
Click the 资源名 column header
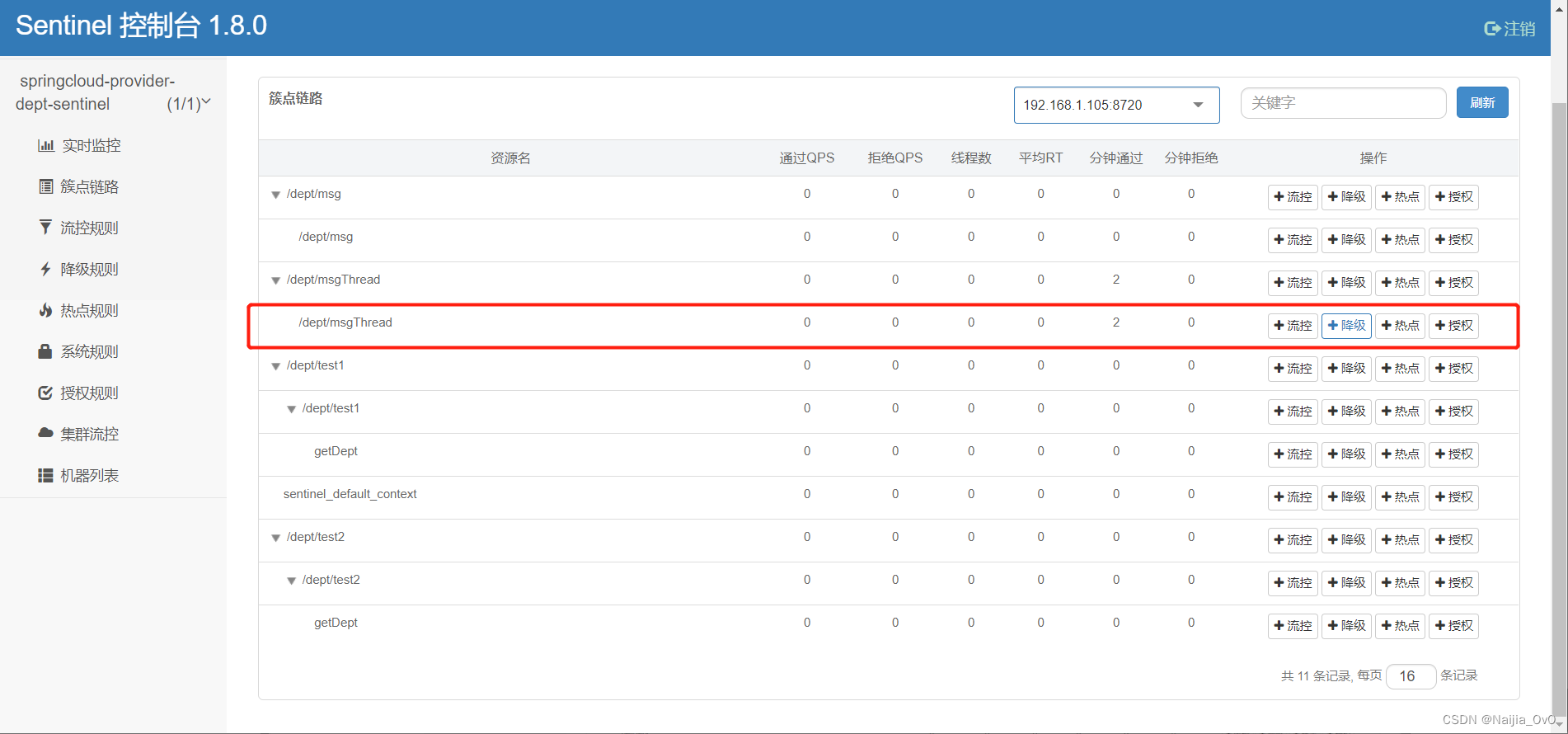click(510, 158)
